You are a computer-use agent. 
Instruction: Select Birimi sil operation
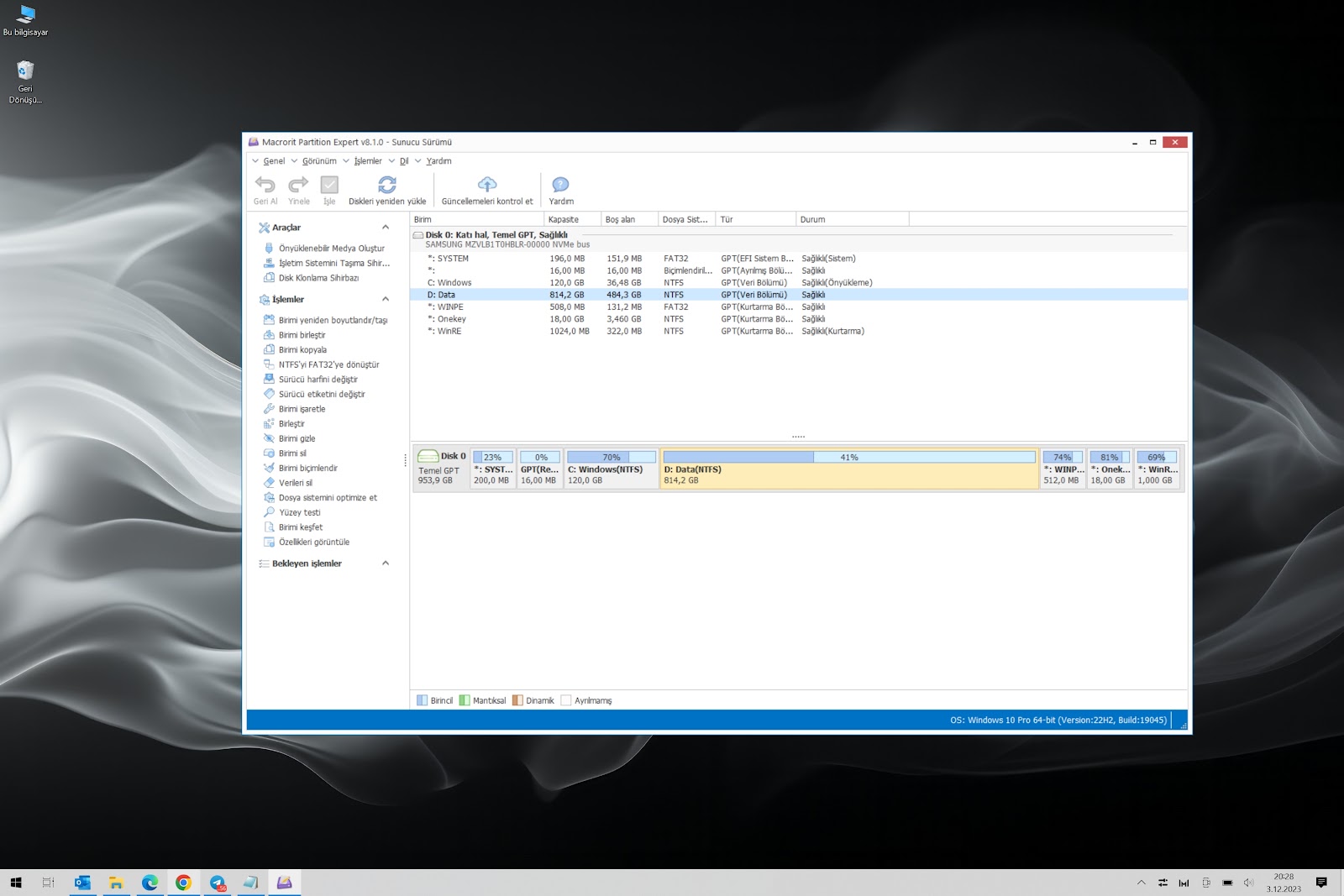coord(292,453)
